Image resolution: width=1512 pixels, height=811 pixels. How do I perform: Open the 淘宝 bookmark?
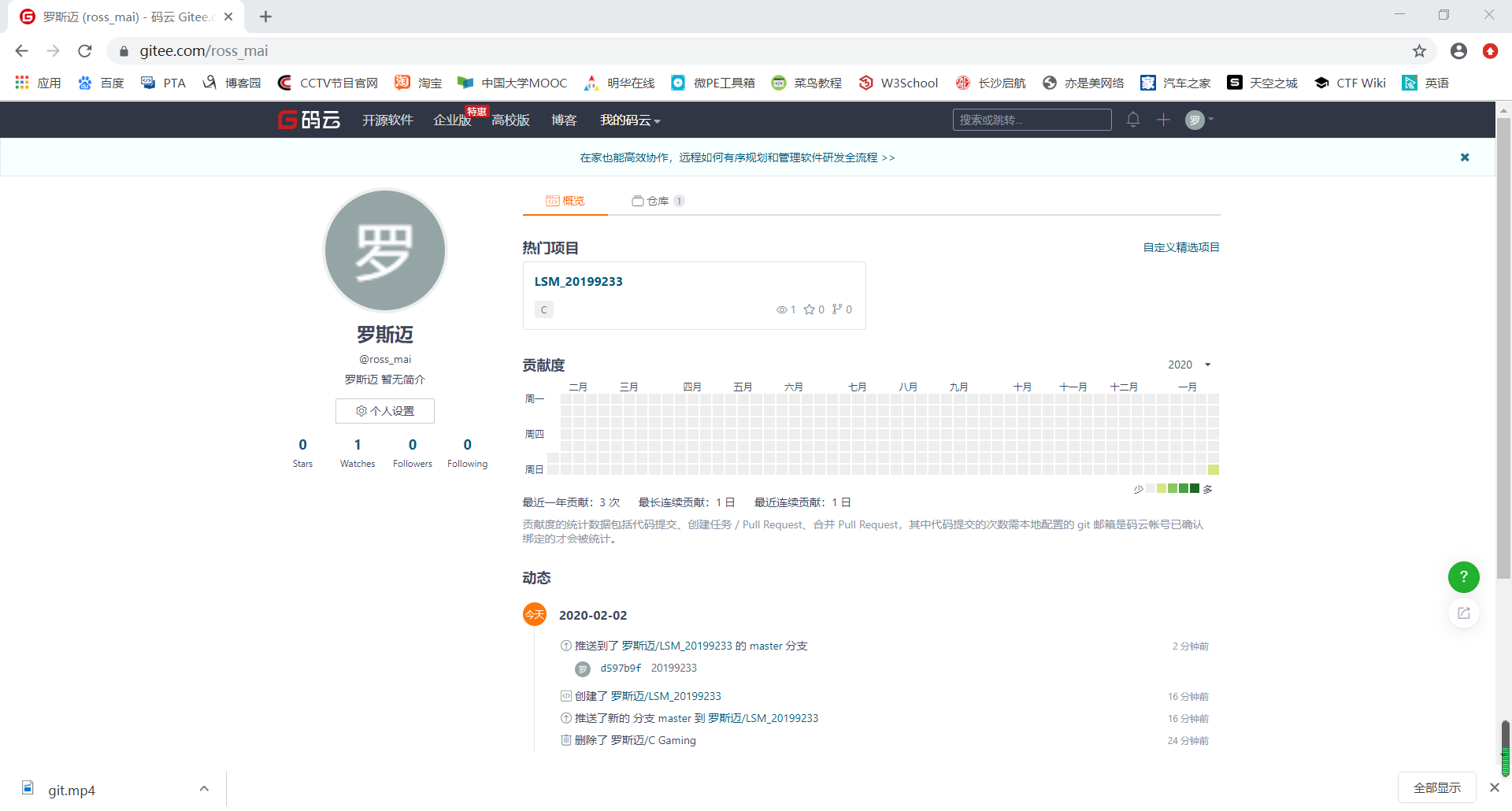click(418, 83)
